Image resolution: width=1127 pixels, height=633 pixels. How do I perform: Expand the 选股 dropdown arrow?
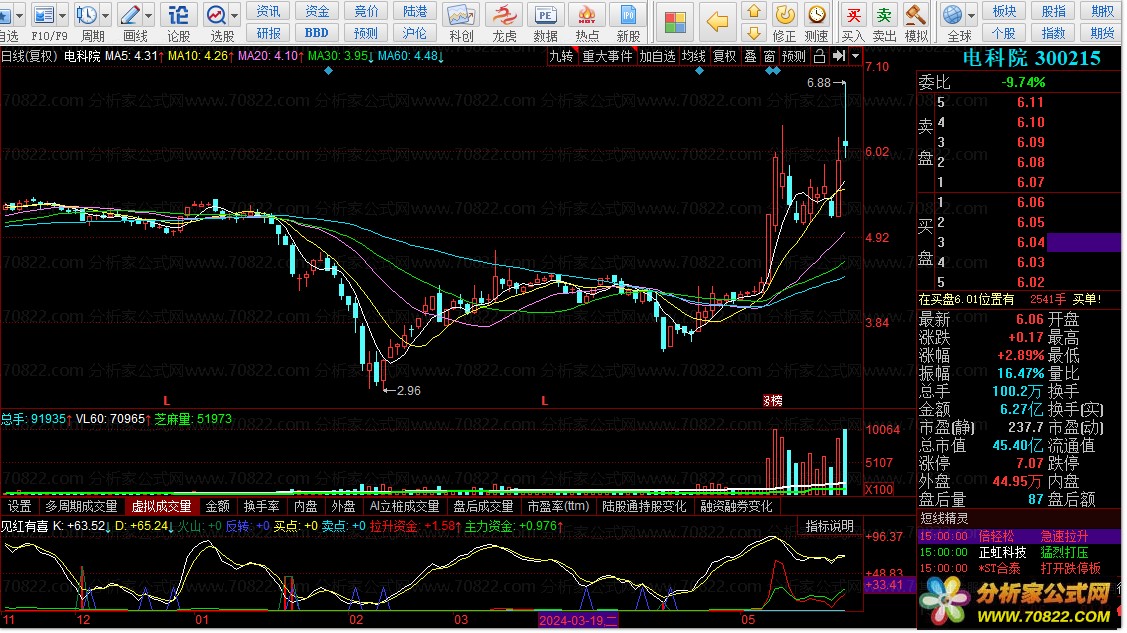234,14
